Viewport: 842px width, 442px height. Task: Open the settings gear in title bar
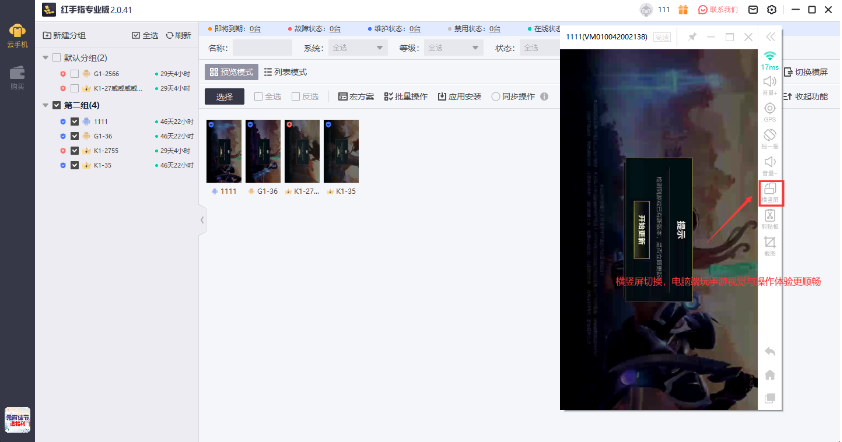[x=771, y=9]
